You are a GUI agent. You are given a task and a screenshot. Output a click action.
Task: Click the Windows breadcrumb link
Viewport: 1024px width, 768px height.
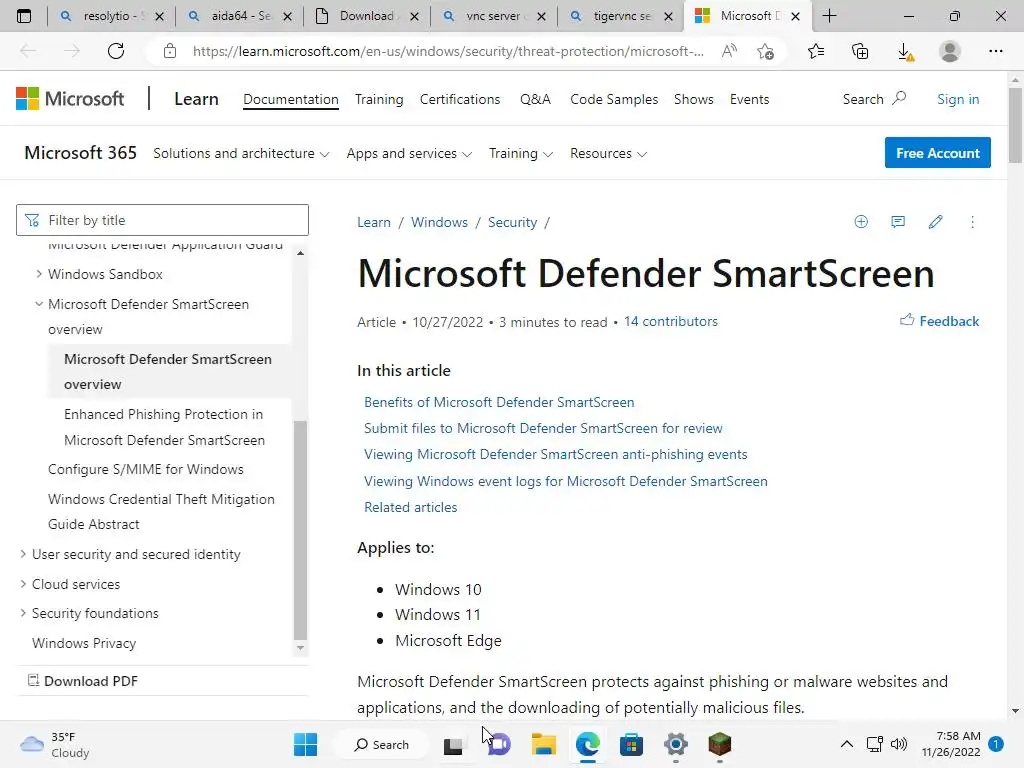point(439,222)
